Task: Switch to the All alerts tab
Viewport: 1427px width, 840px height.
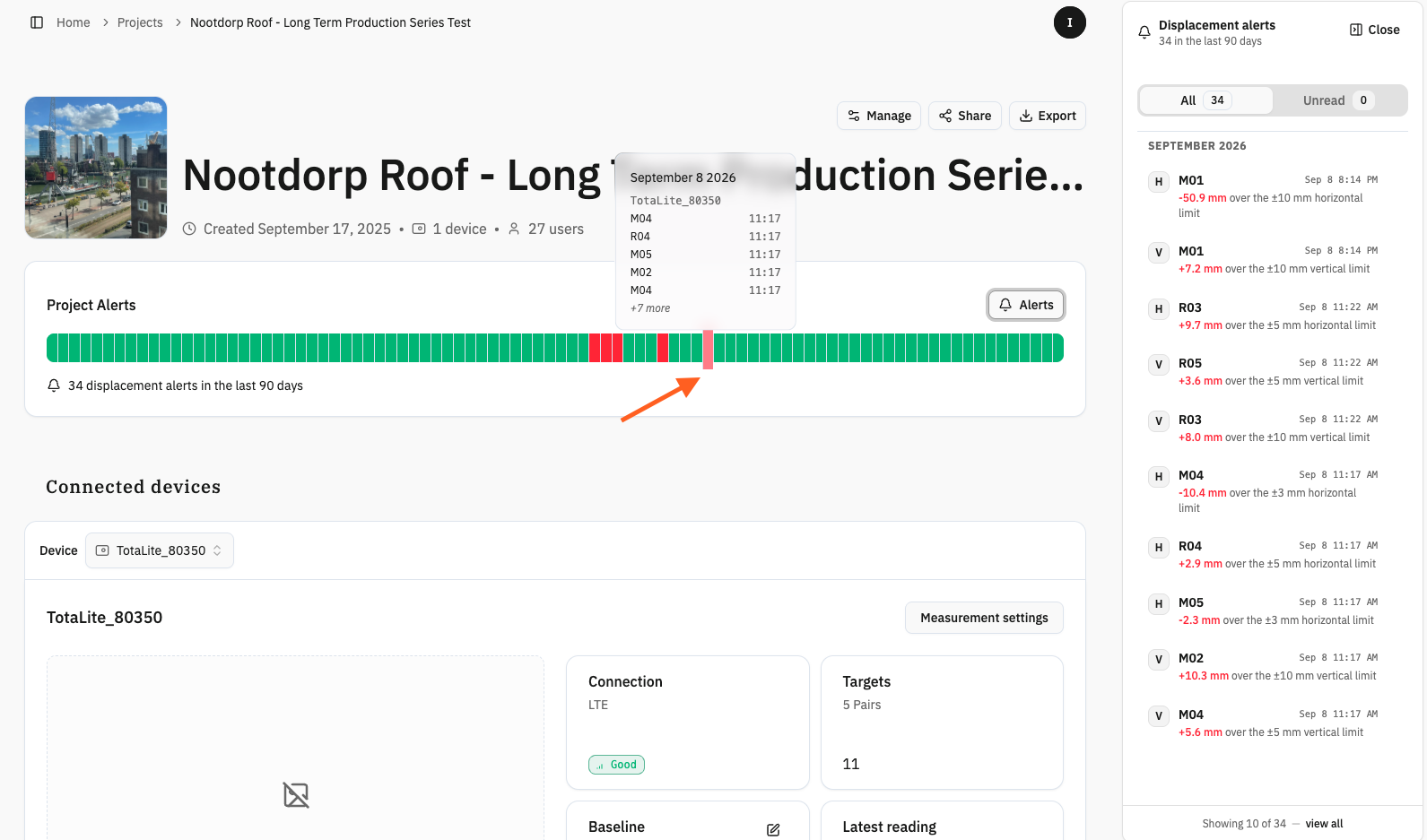Action: 1205,100
